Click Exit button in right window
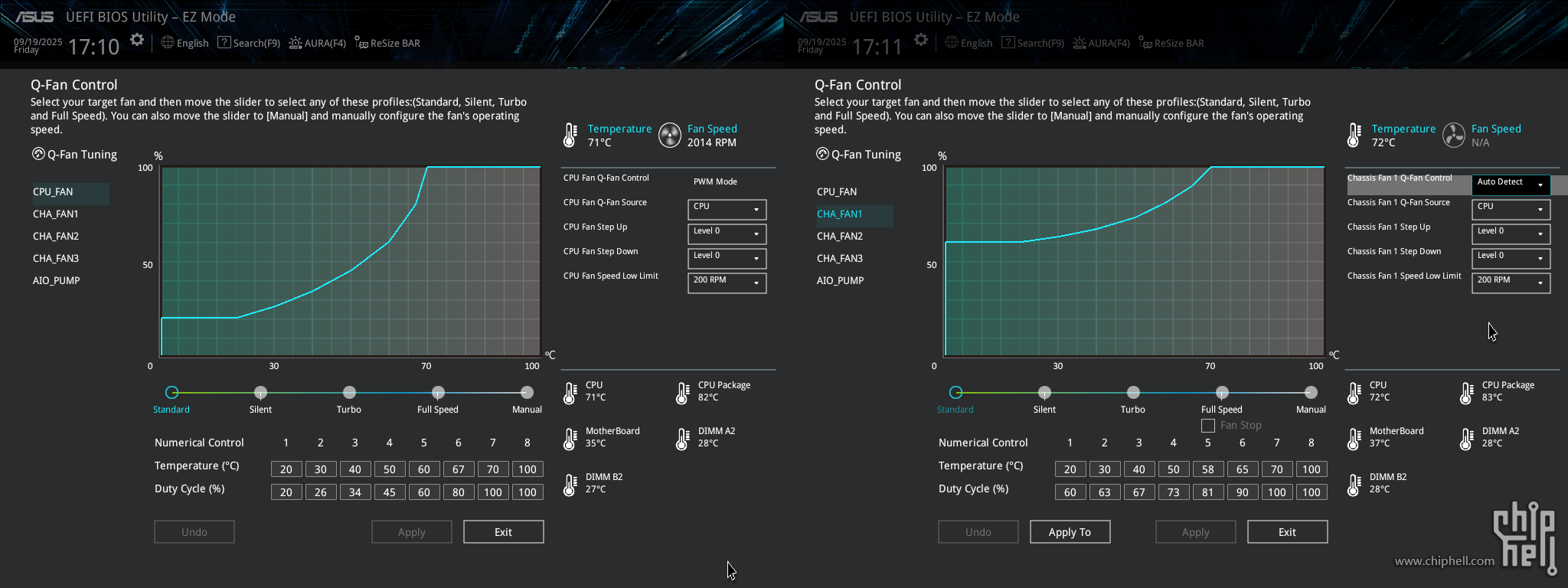 (x=1288, y=532)
